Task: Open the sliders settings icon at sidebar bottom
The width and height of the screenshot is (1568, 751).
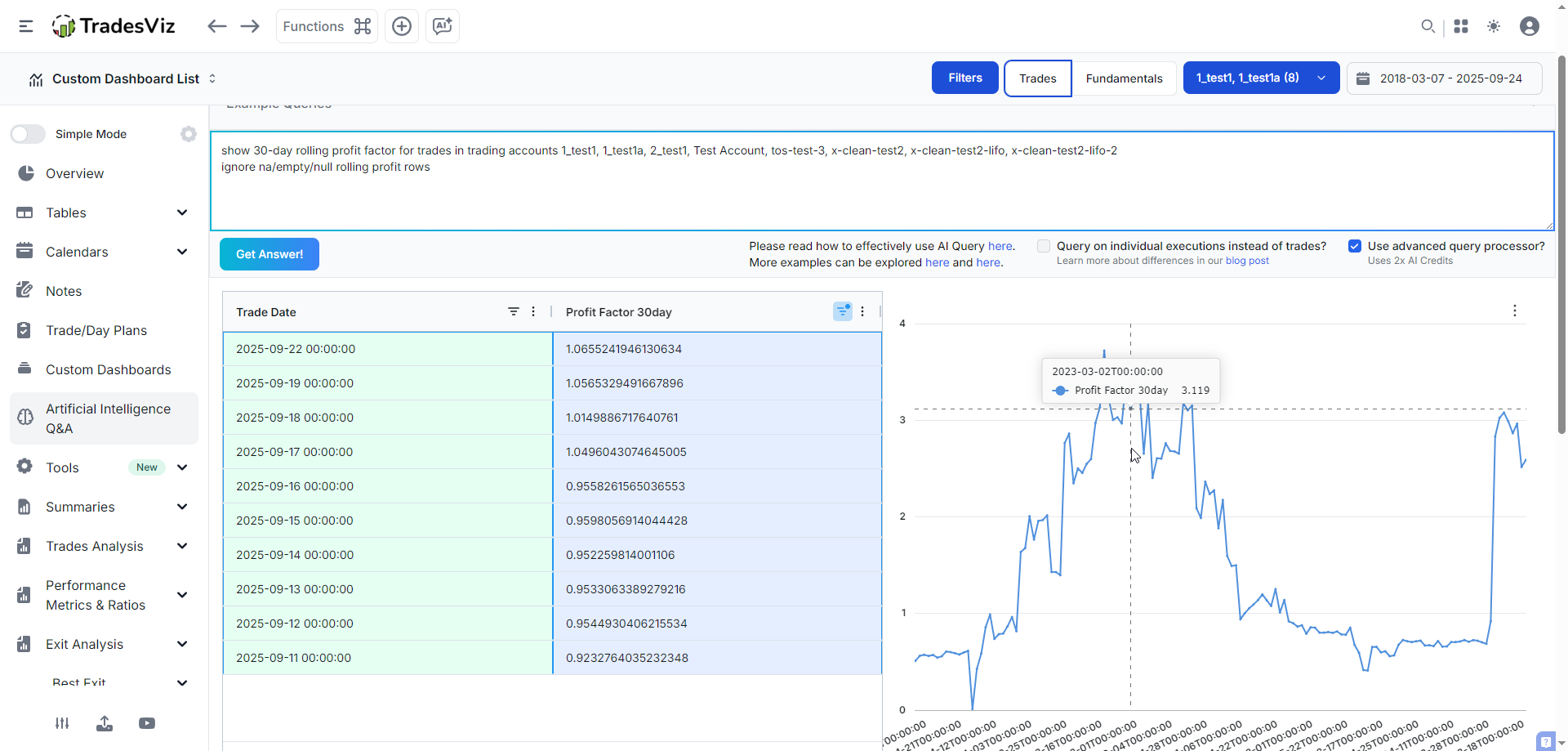Action: click(62, 723)
